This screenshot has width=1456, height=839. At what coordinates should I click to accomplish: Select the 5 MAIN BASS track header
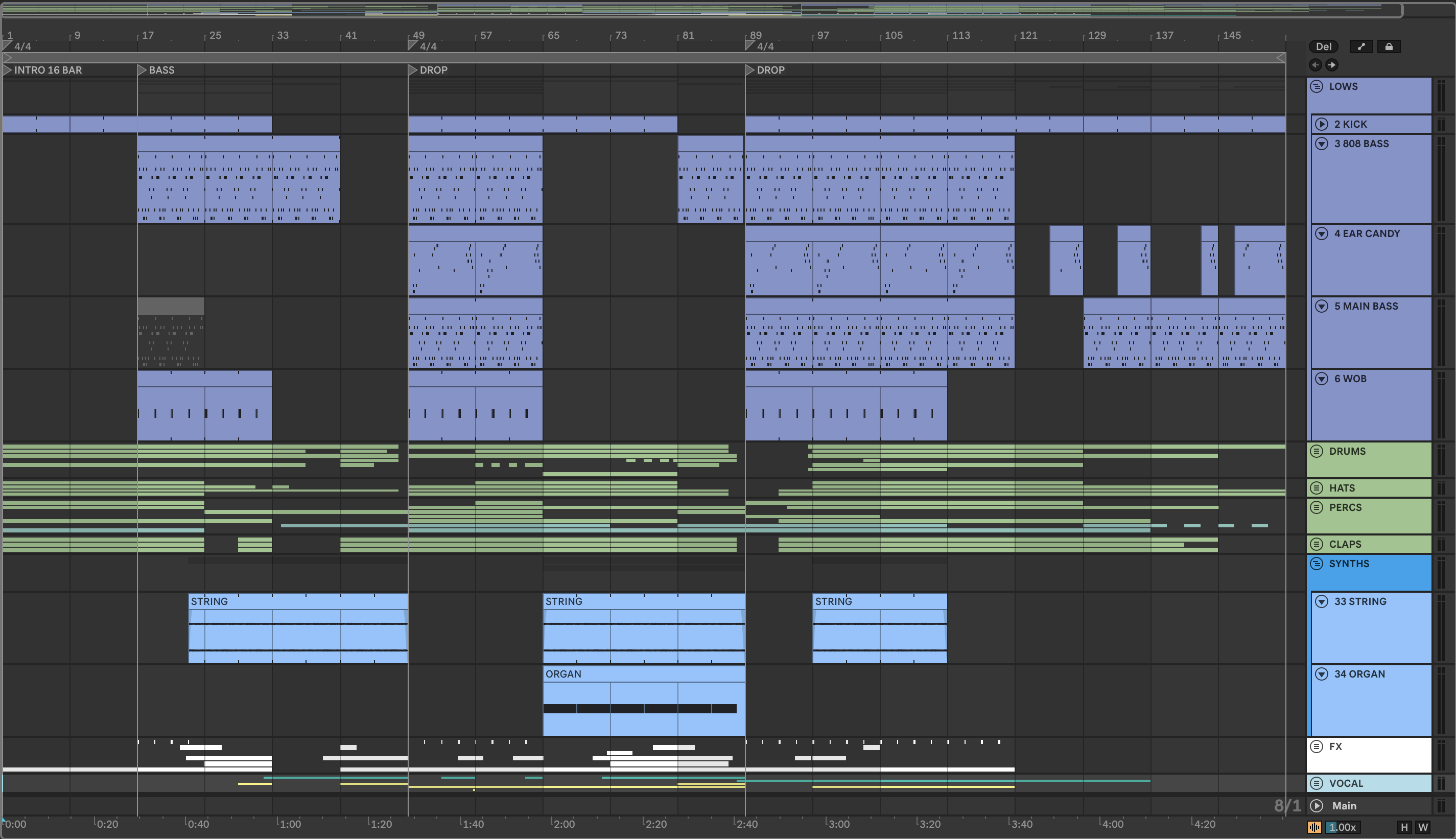(1371, 333)
